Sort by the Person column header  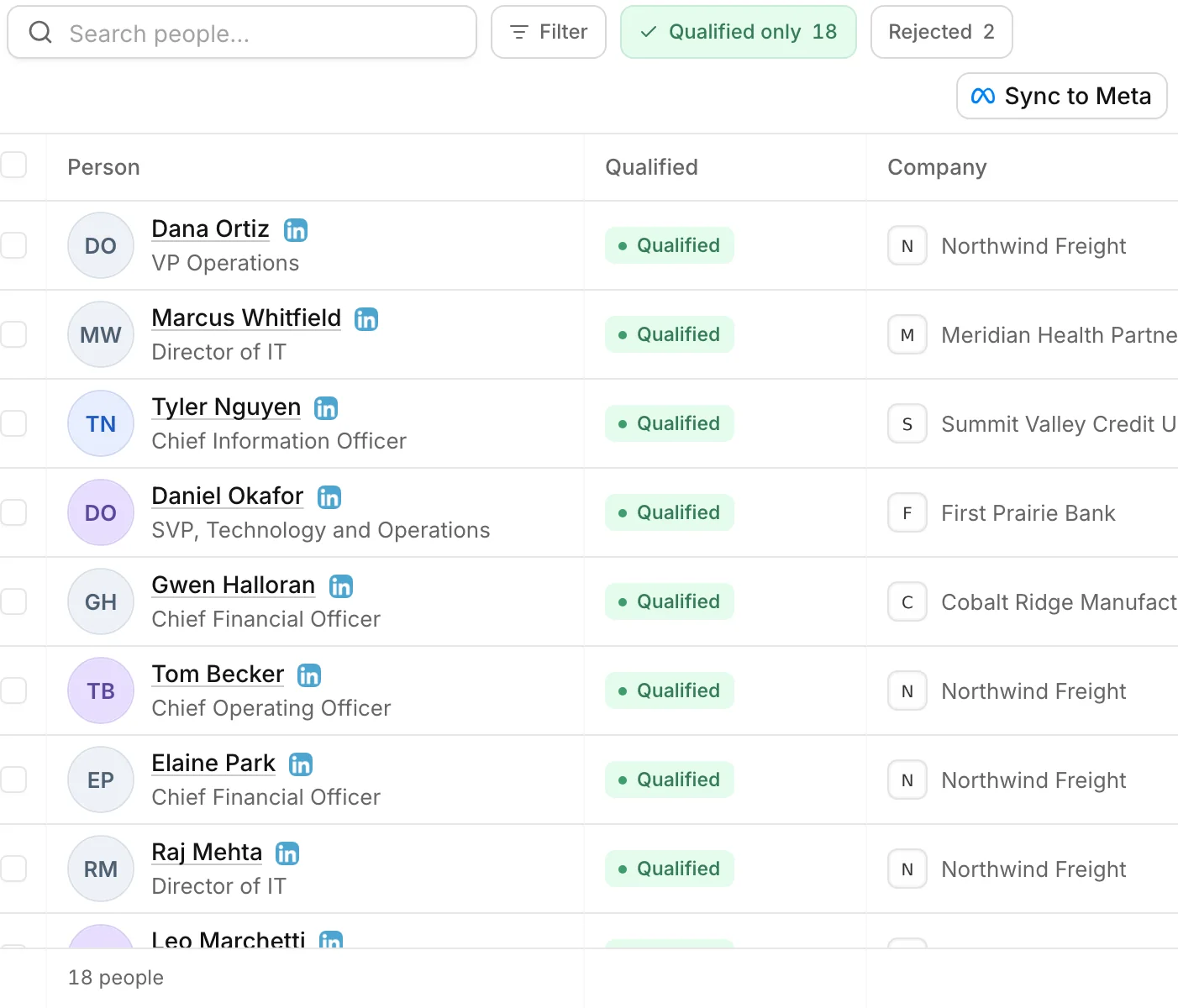click(103, 167)
